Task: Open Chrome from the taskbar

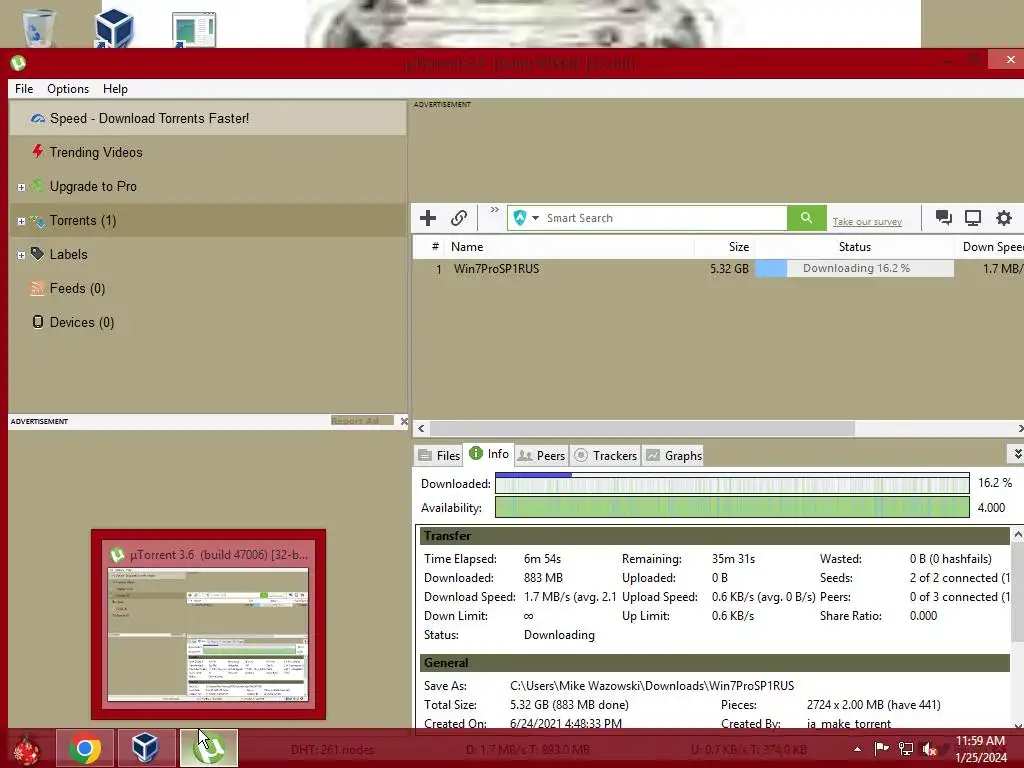Action: pos(84,748)
